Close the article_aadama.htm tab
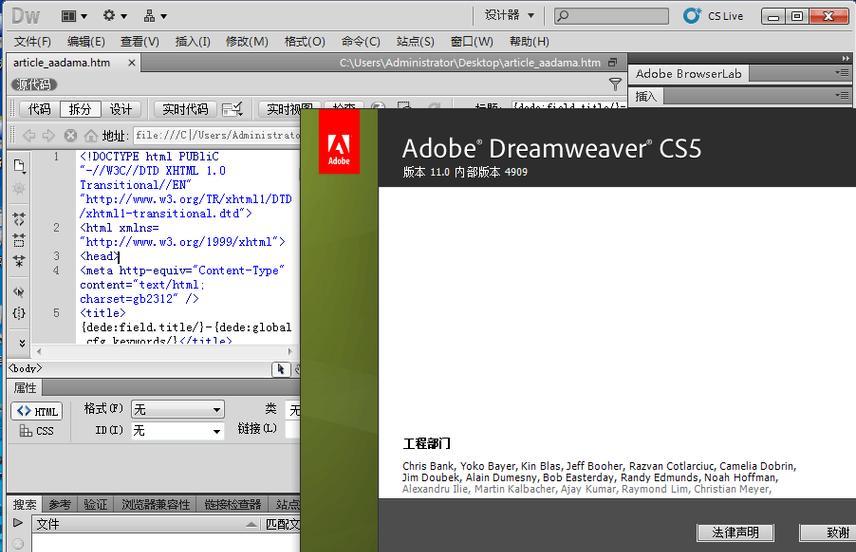 pyautogui.click(x=132, y=63)
